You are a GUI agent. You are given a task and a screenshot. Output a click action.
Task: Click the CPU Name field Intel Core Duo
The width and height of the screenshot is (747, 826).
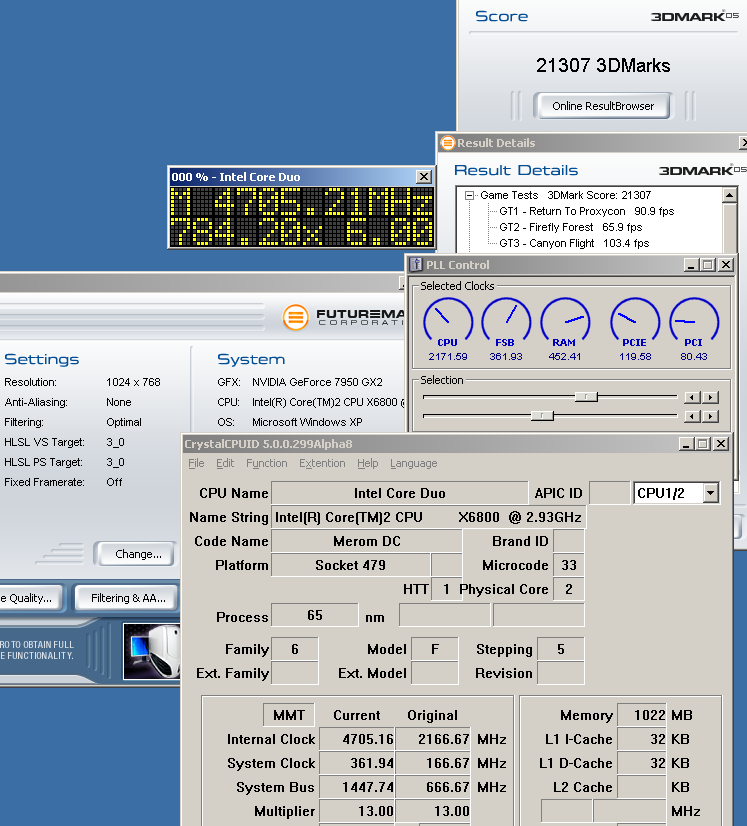tap(399, 493)
